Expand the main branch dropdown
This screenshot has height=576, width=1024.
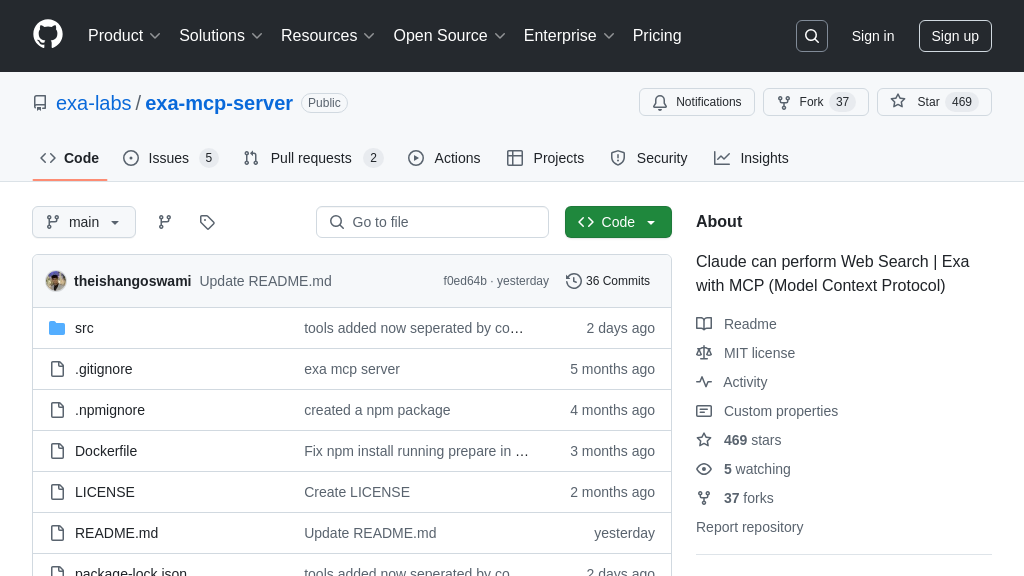point(84,222)
